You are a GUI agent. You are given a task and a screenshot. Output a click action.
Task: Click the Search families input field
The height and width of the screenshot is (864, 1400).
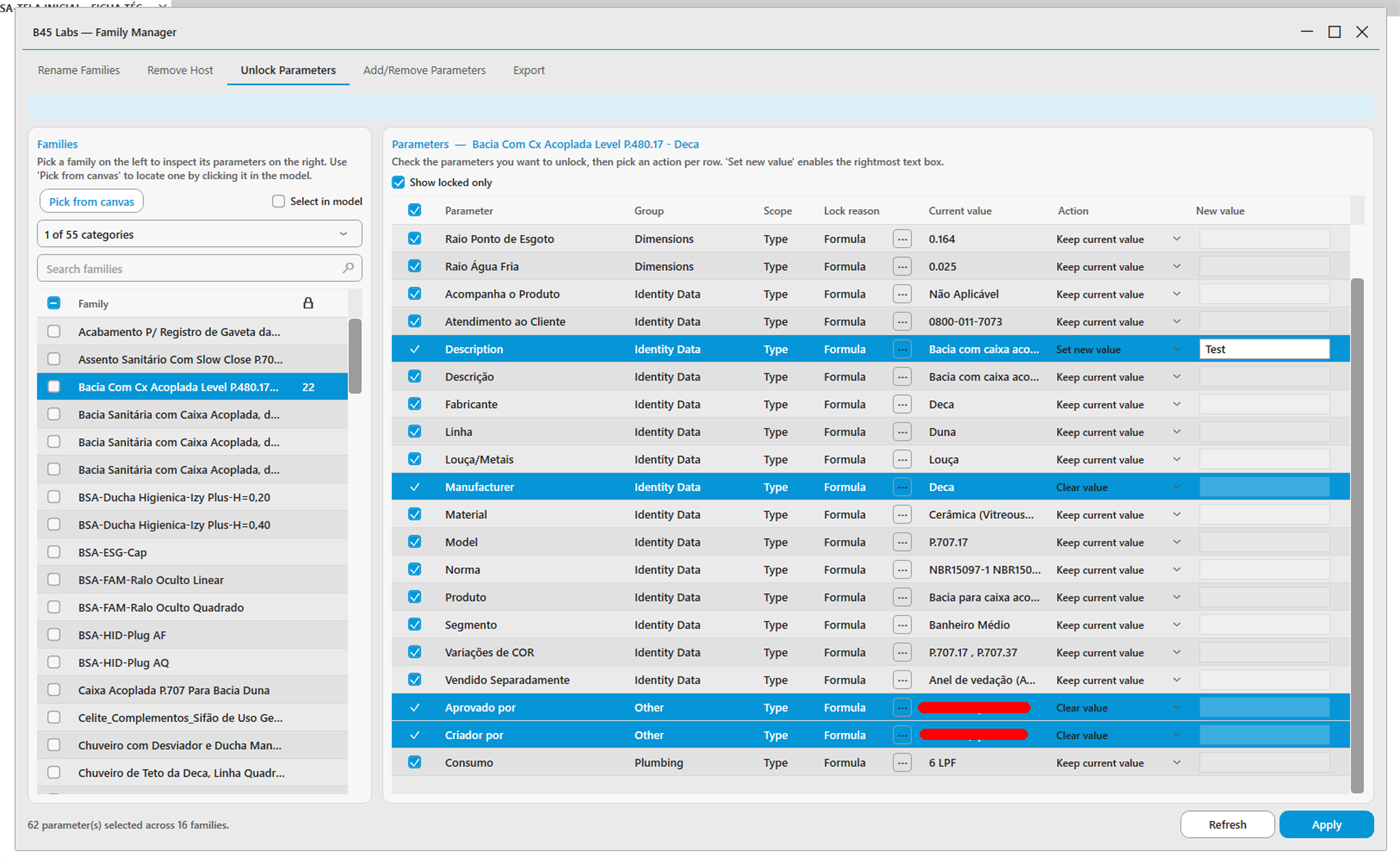coord(199,268)
